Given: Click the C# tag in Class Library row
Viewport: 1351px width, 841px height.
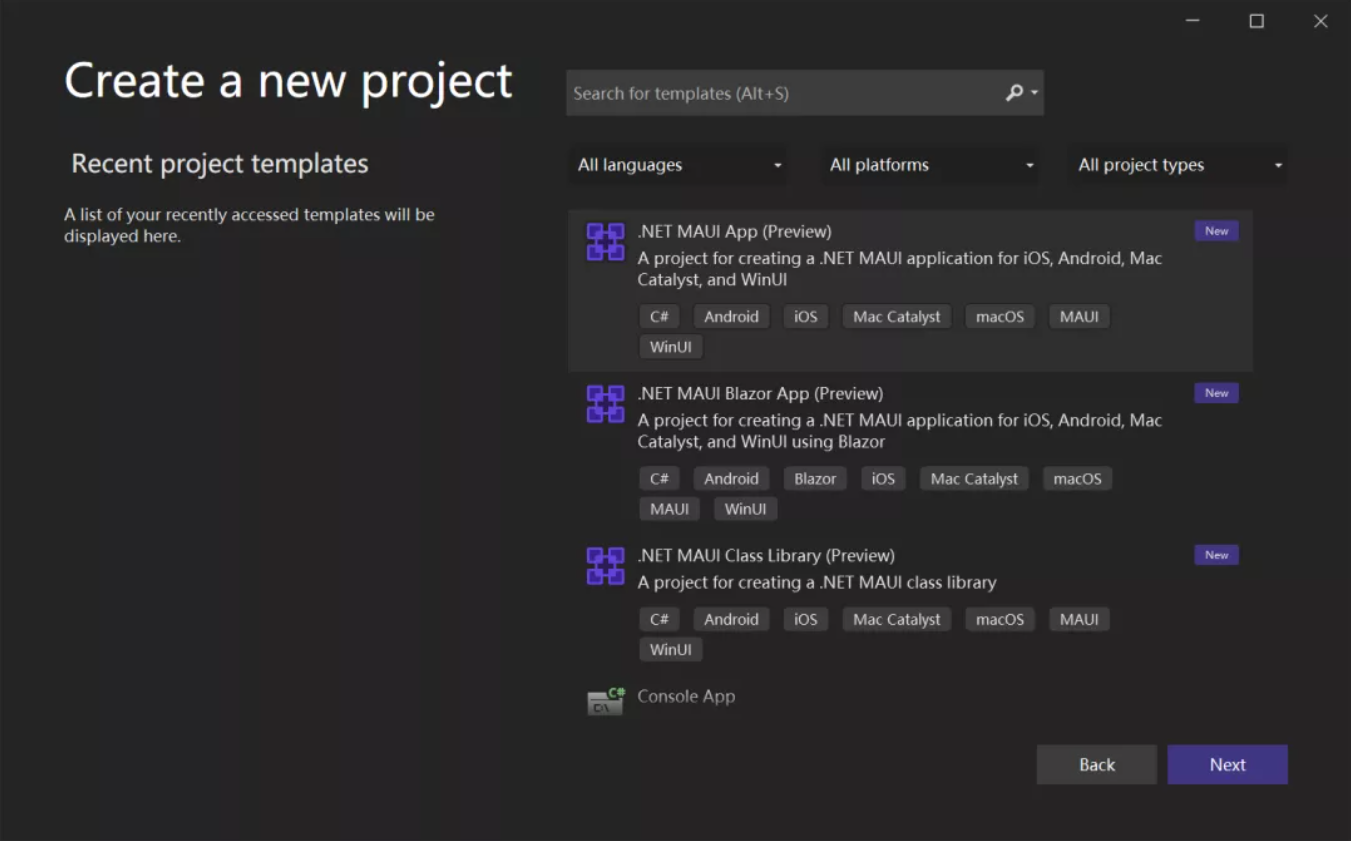Looking at the screenshot, I should (659, 619).
